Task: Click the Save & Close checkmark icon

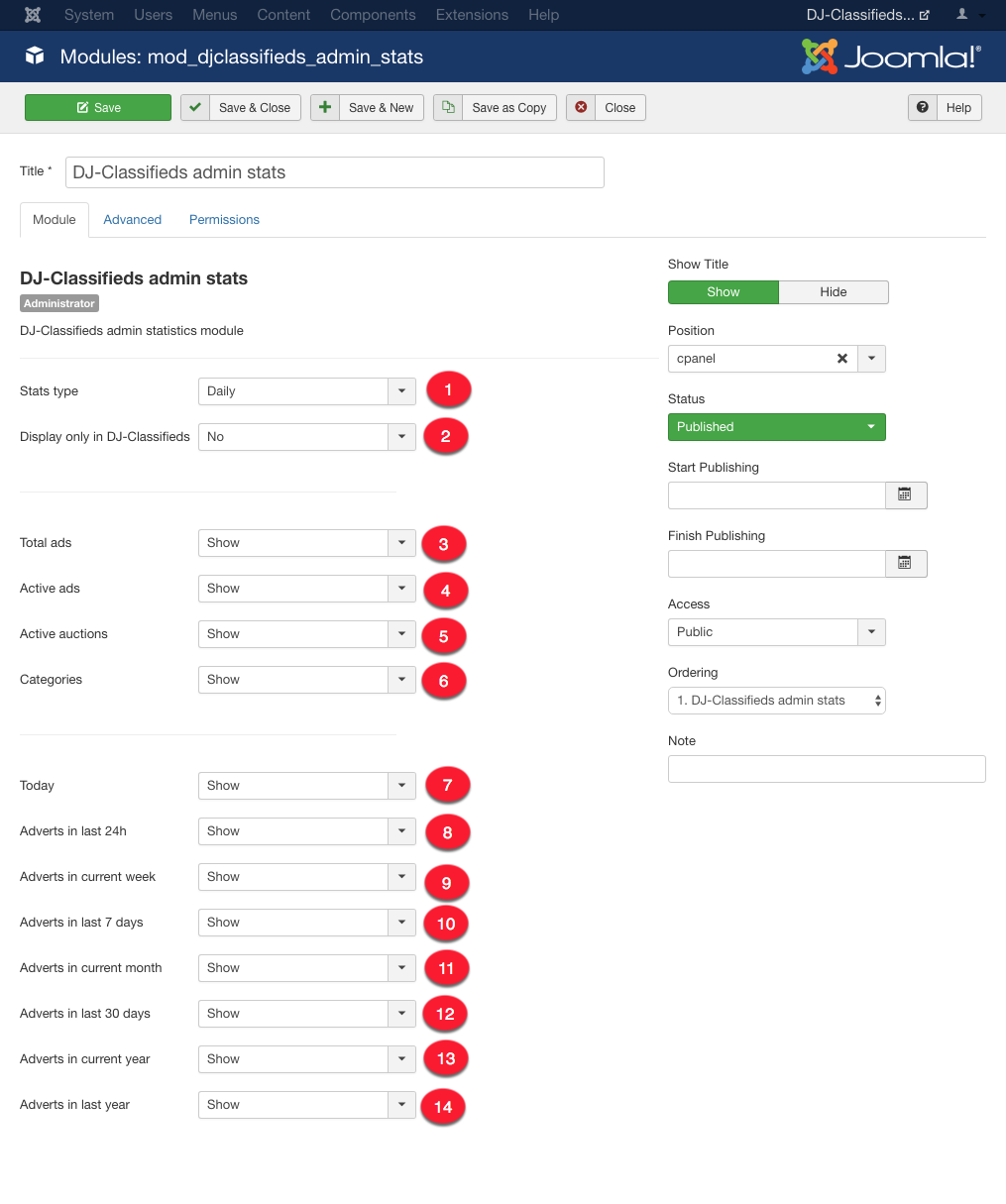Action: [x=194, y=107]
